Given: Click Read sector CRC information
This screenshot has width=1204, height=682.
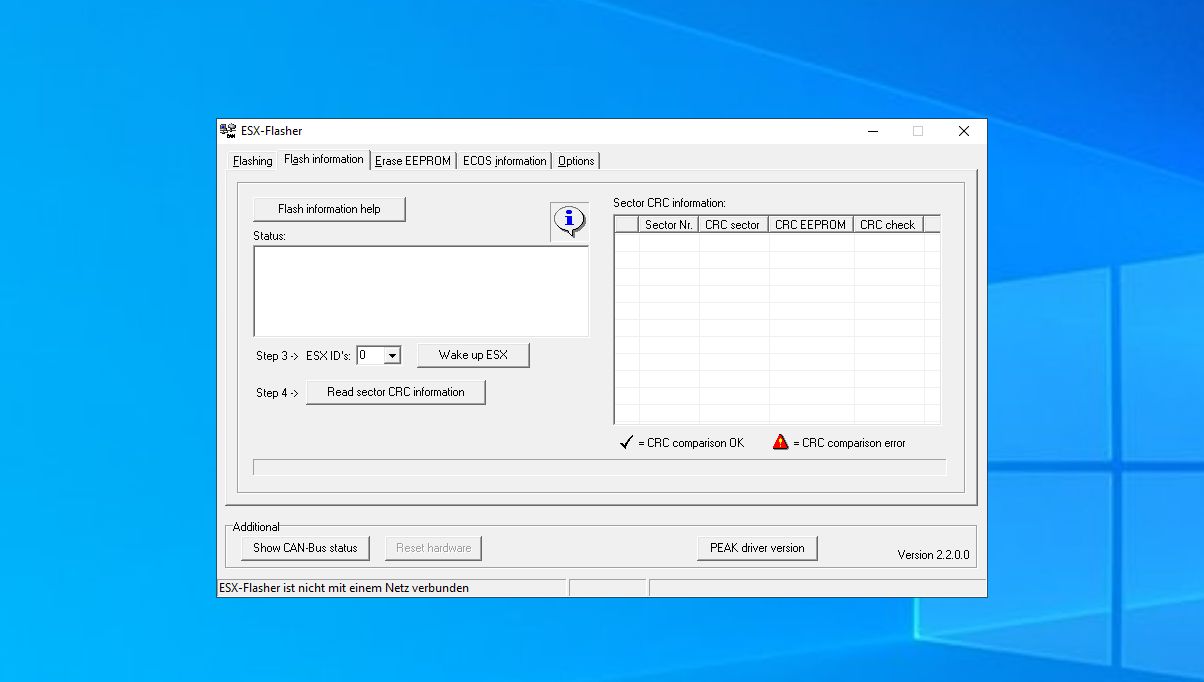Looking at the screenshot, I should click(395, 391).
